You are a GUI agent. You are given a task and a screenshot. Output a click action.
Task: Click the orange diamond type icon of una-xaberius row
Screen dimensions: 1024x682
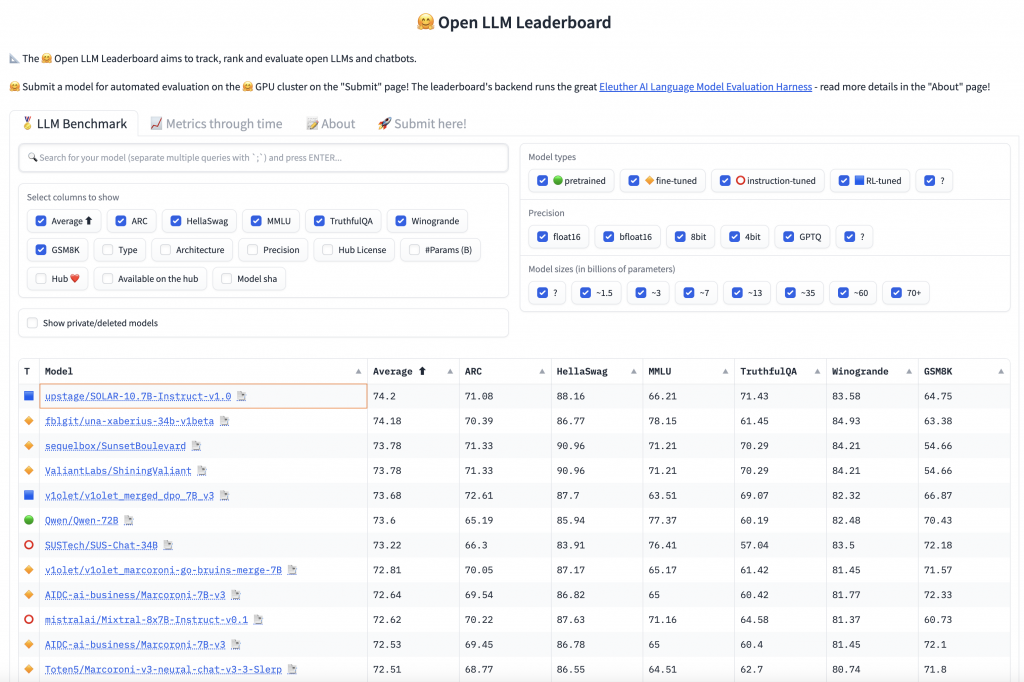[29, 421]
